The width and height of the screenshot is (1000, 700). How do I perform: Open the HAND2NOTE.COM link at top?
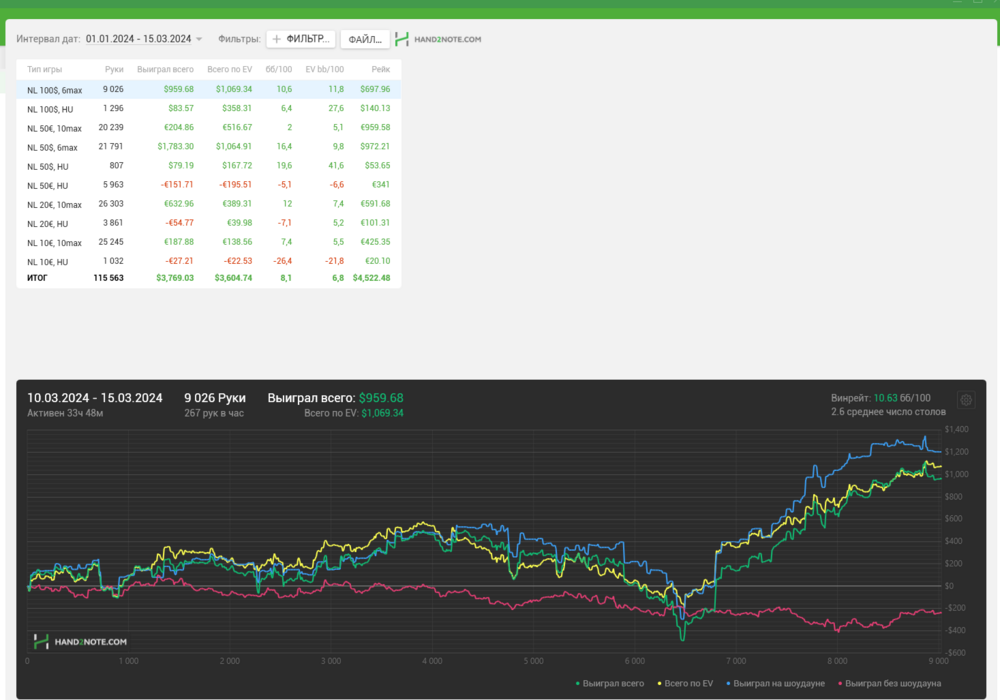click(448, 39)
